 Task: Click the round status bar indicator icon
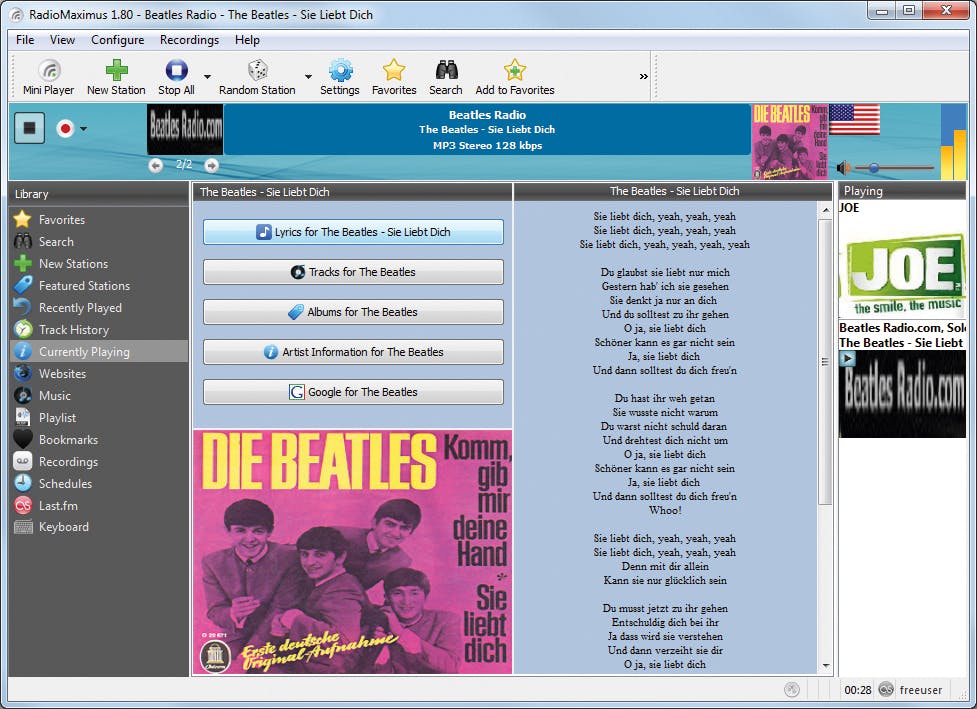coord(792,689)
